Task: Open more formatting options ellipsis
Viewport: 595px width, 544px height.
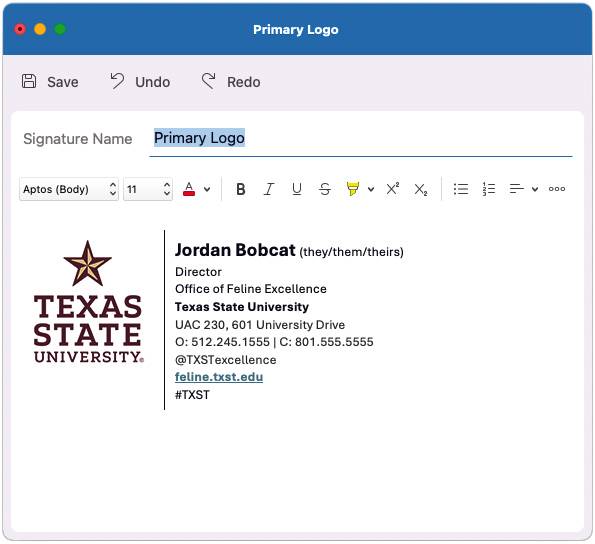Action: [x=557, y=189]
